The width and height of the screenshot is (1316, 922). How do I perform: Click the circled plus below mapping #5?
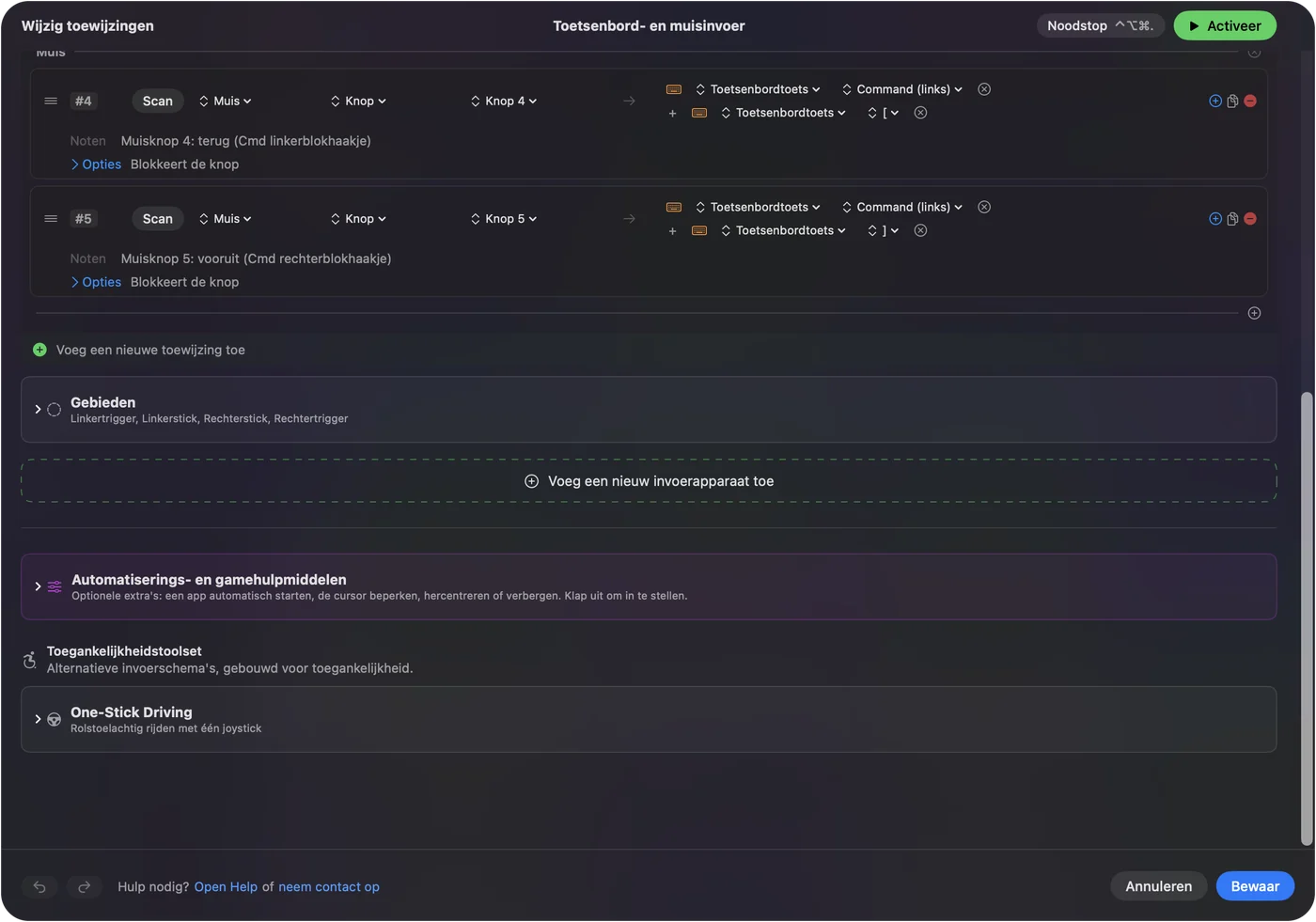pos(1254,313)
